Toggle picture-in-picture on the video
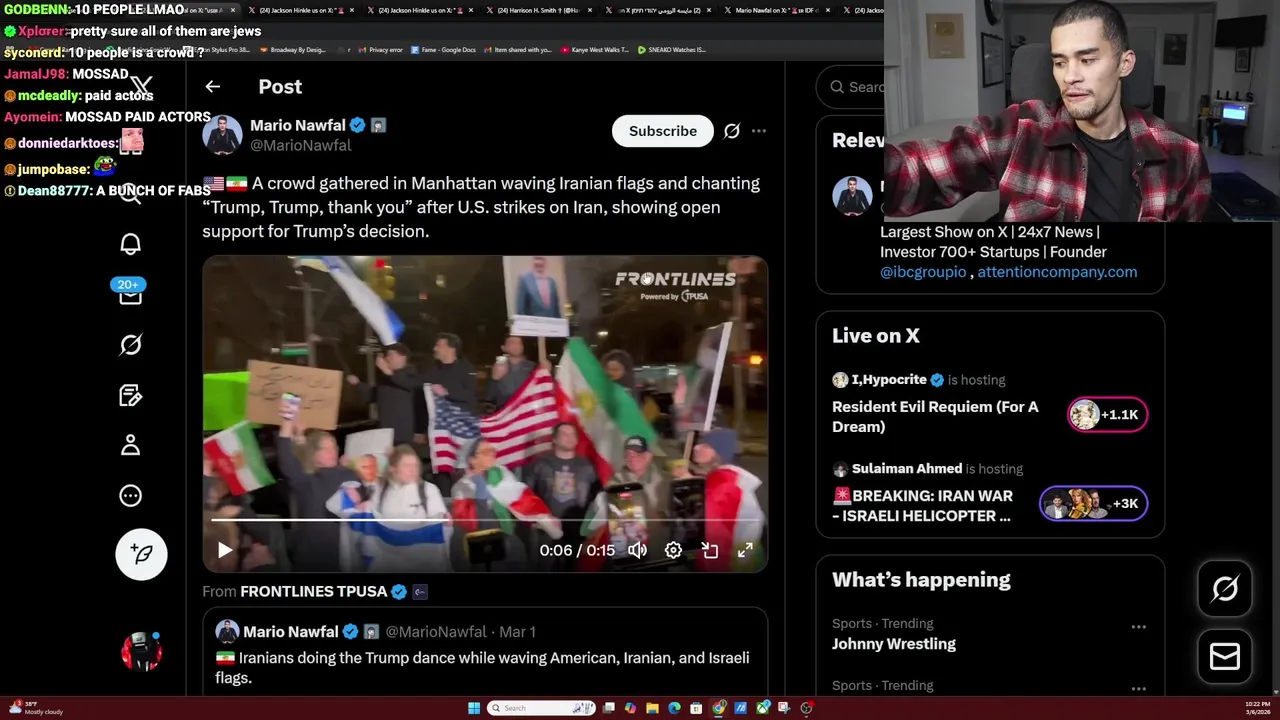1280x720 pixels. pyautogui.click(x=709, y=550)
